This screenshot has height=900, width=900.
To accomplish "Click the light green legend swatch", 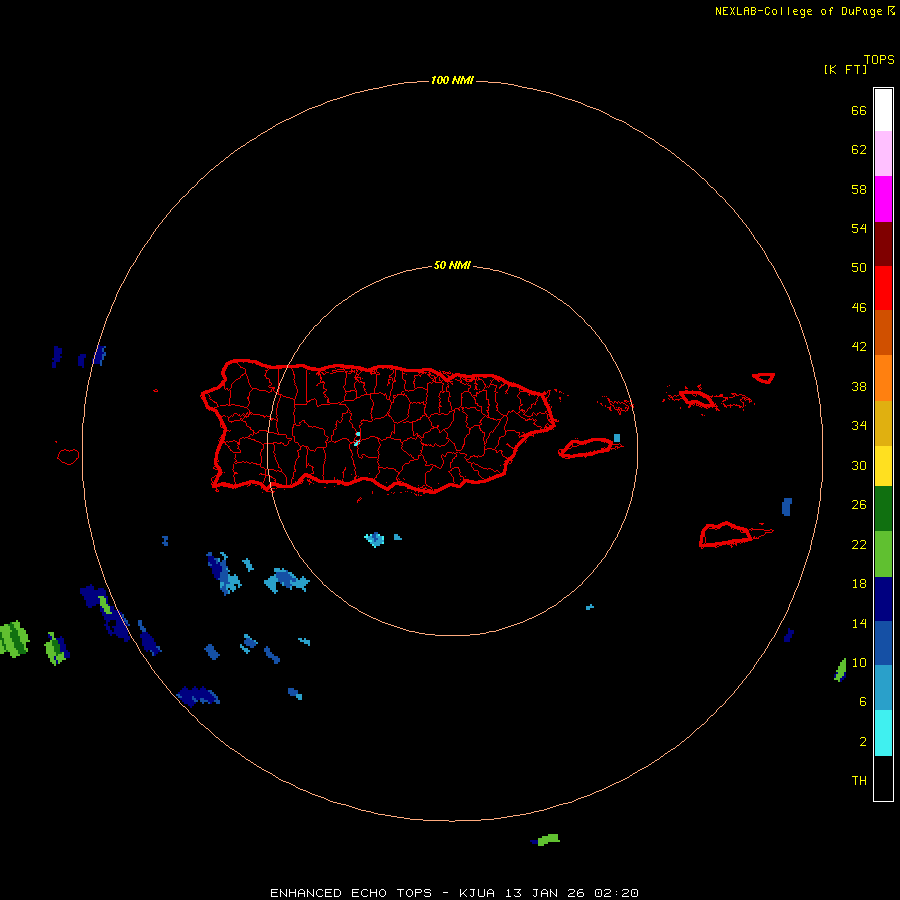I will click(883, 553).
